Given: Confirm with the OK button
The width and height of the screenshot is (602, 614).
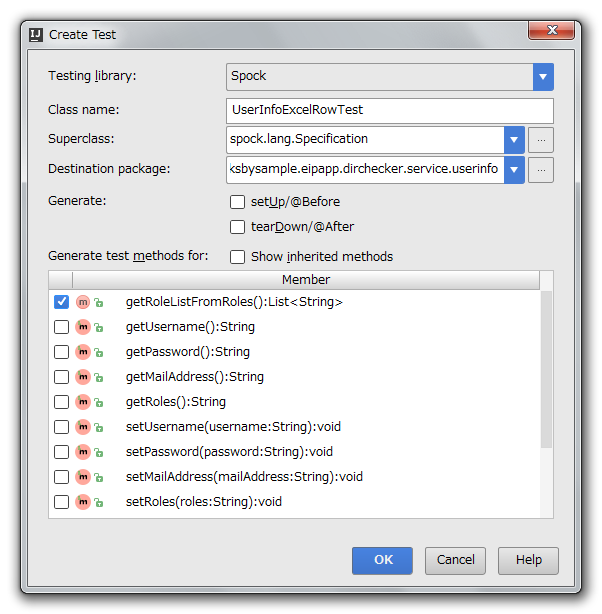Looking at the screenshot, I should (x=382, y=560).
